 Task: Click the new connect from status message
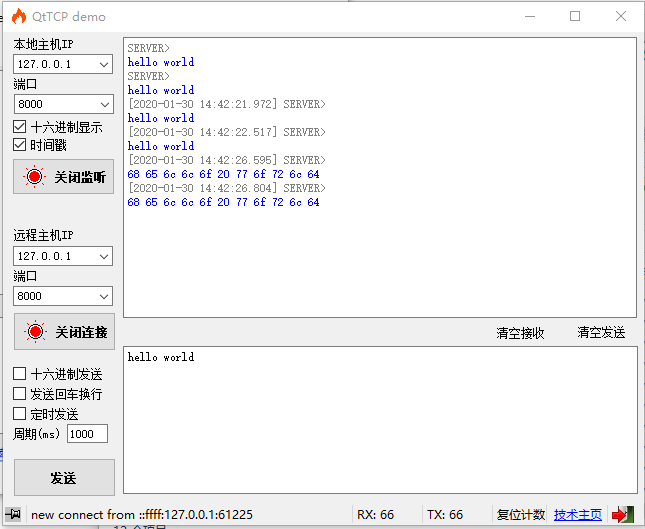tap(142, 515)
